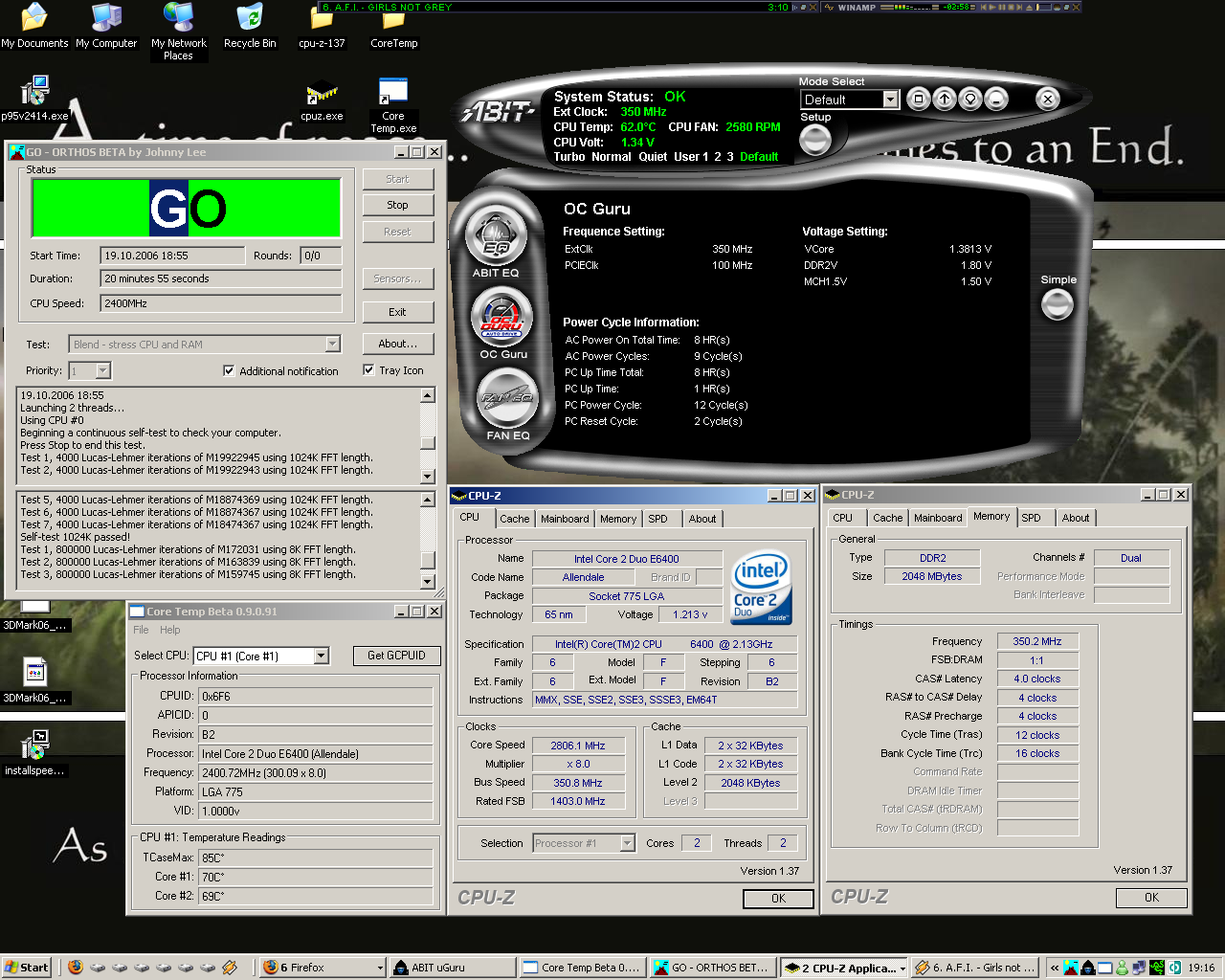Select the OC Guru round icon
The height and width of the screenshot is (980, 1225).
point(502,317)
